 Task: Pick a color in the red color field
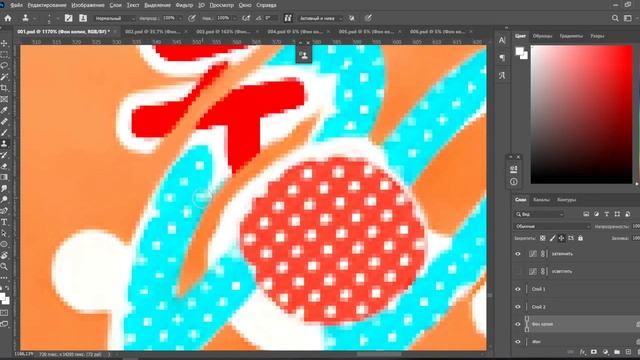pos(581,114)
